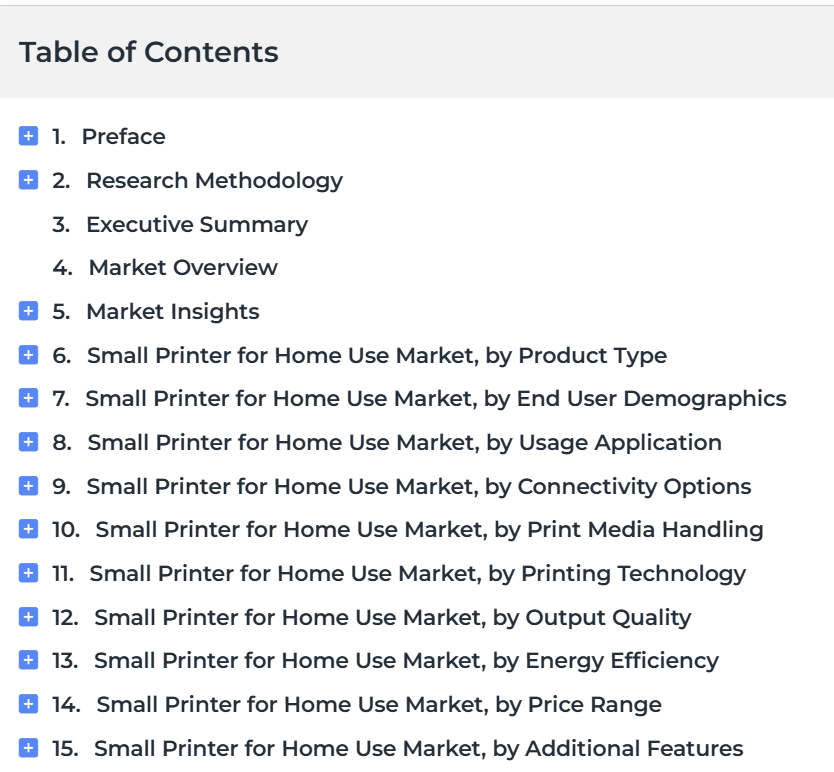Click plus icon beside Connectivity Options
This screenshot has width=834, height=772.
(28, 486)
